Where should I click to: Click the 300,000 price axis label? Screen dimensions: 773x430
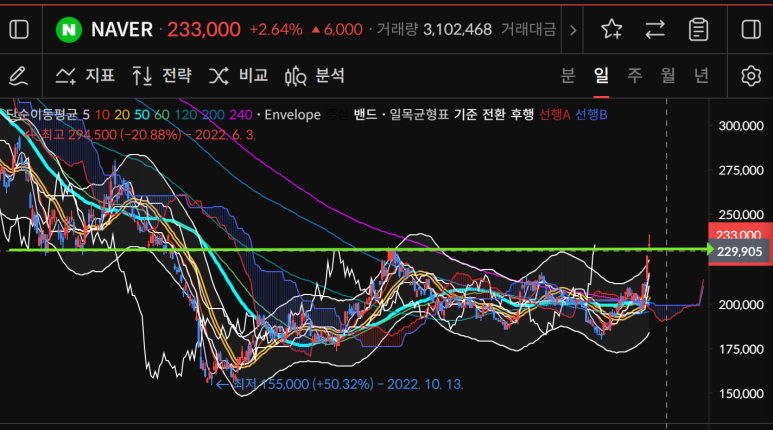coord(741,126)
